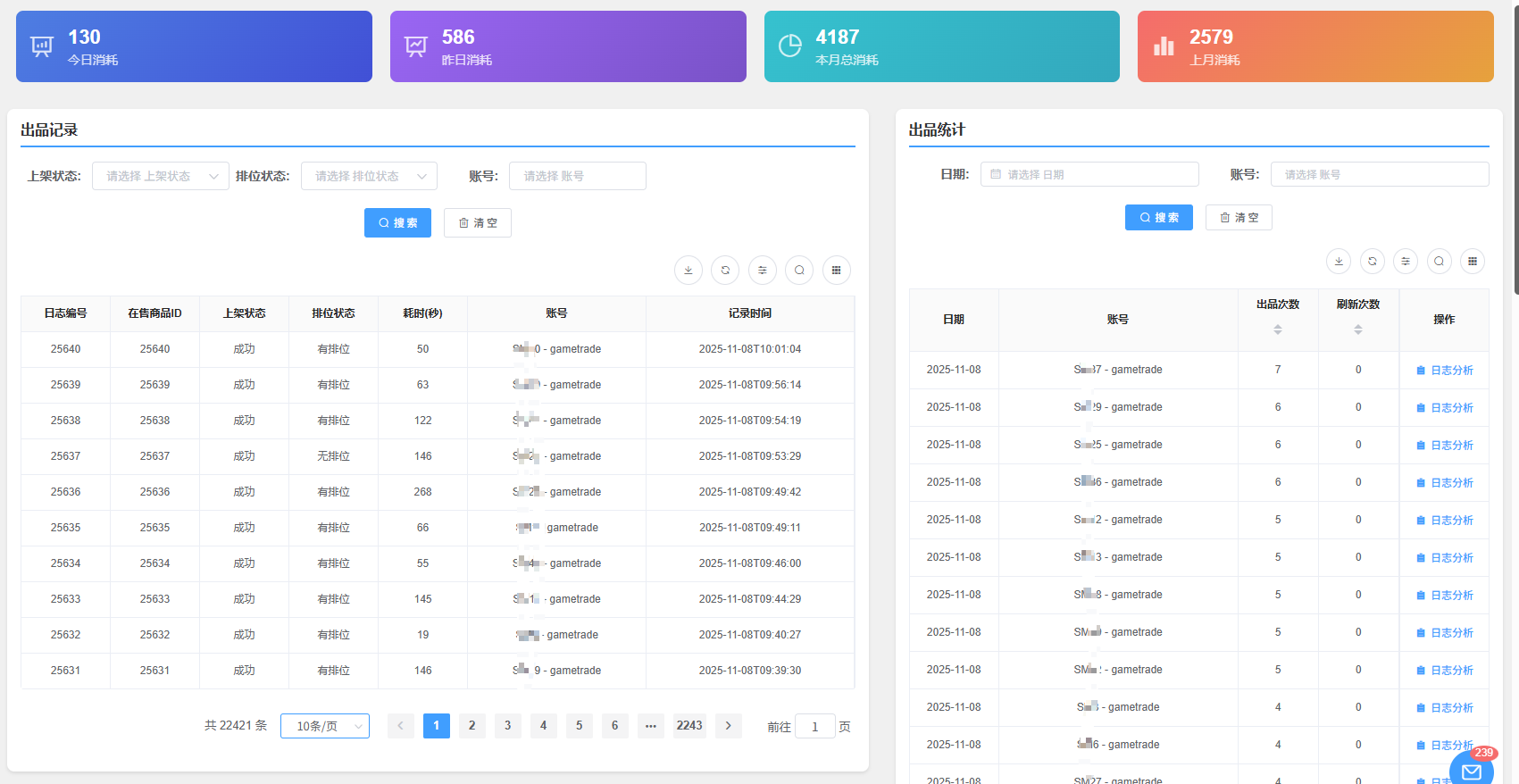Click the 日期 date picker field
1519x784 pixels.
pyautogui.click(x=1089, y=174)
